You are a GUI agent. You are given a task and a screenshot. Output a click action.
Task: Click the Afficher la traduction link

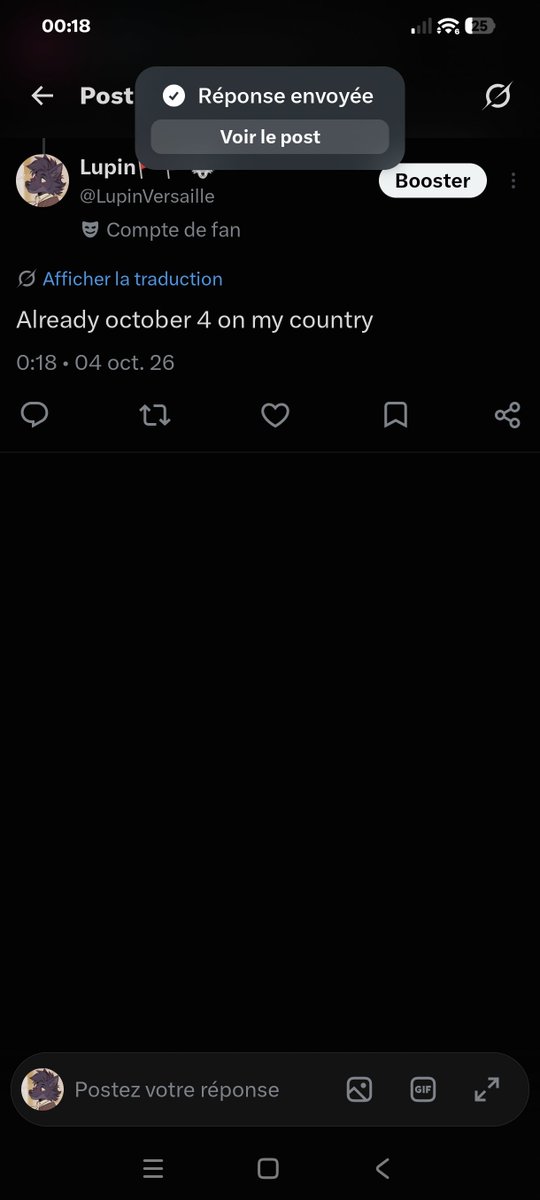(x=132, y=279)
